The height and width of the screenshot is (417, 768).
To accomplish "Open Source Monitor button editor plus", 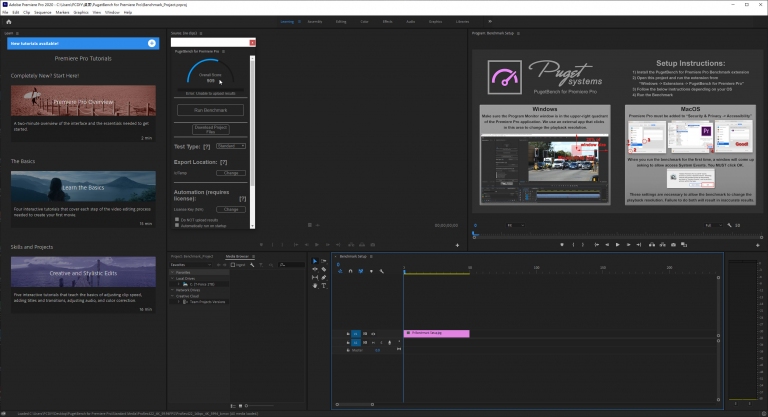I will (457, 245).
